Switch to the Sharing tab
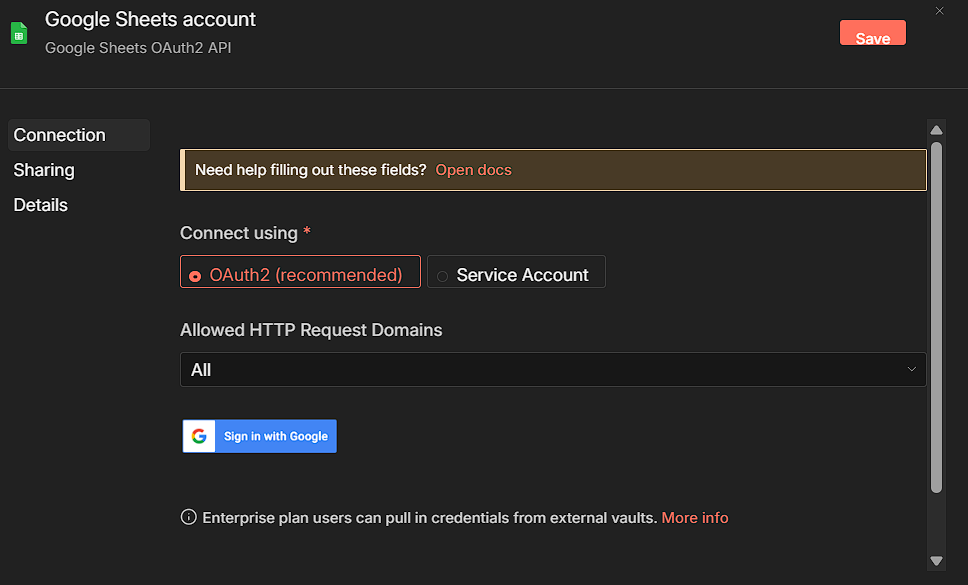Viewport: 968px width, 585px height. coord(44,170)
